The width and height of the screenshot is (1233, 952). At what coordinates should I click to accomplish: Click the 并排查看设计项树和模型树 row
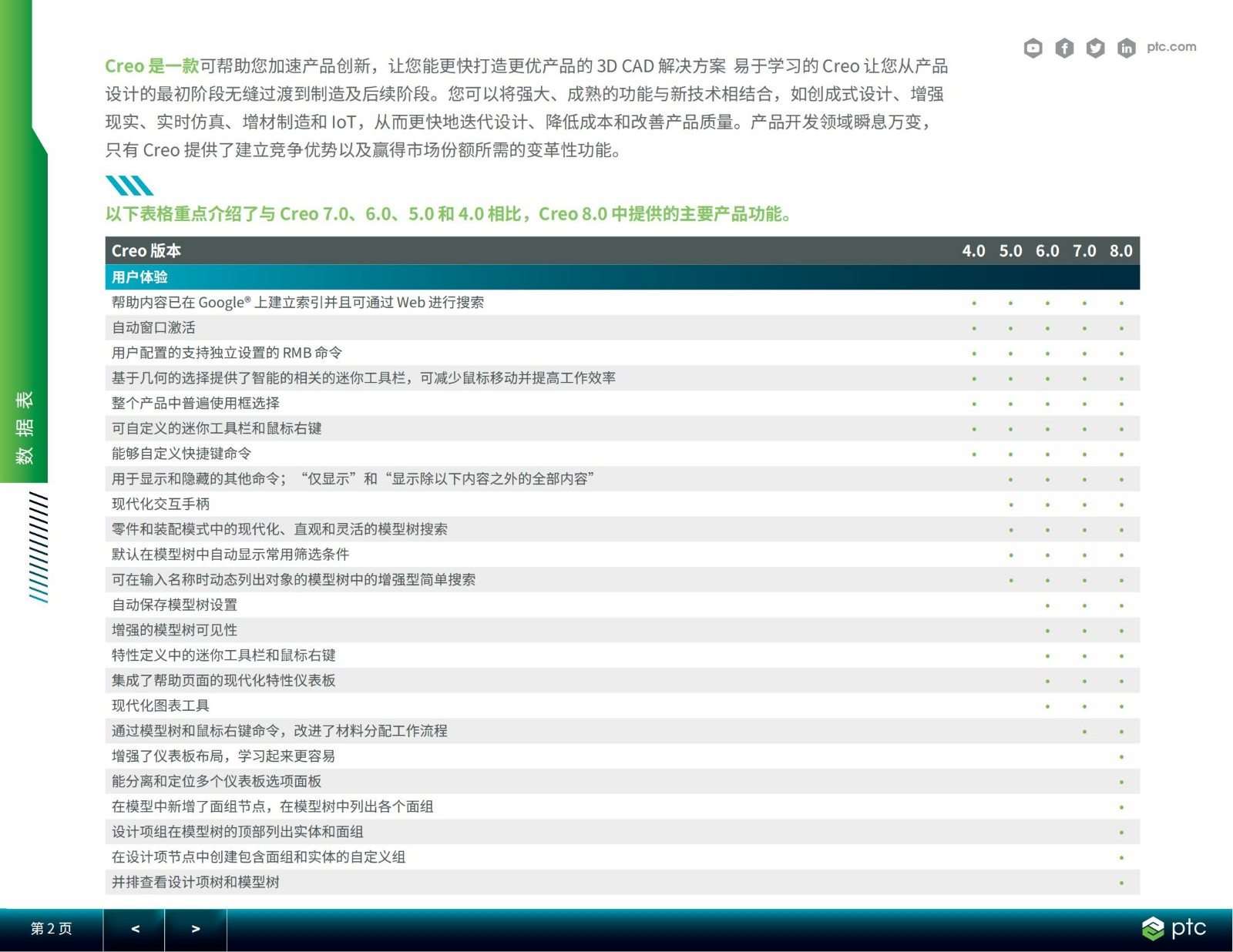coord(196,883)
